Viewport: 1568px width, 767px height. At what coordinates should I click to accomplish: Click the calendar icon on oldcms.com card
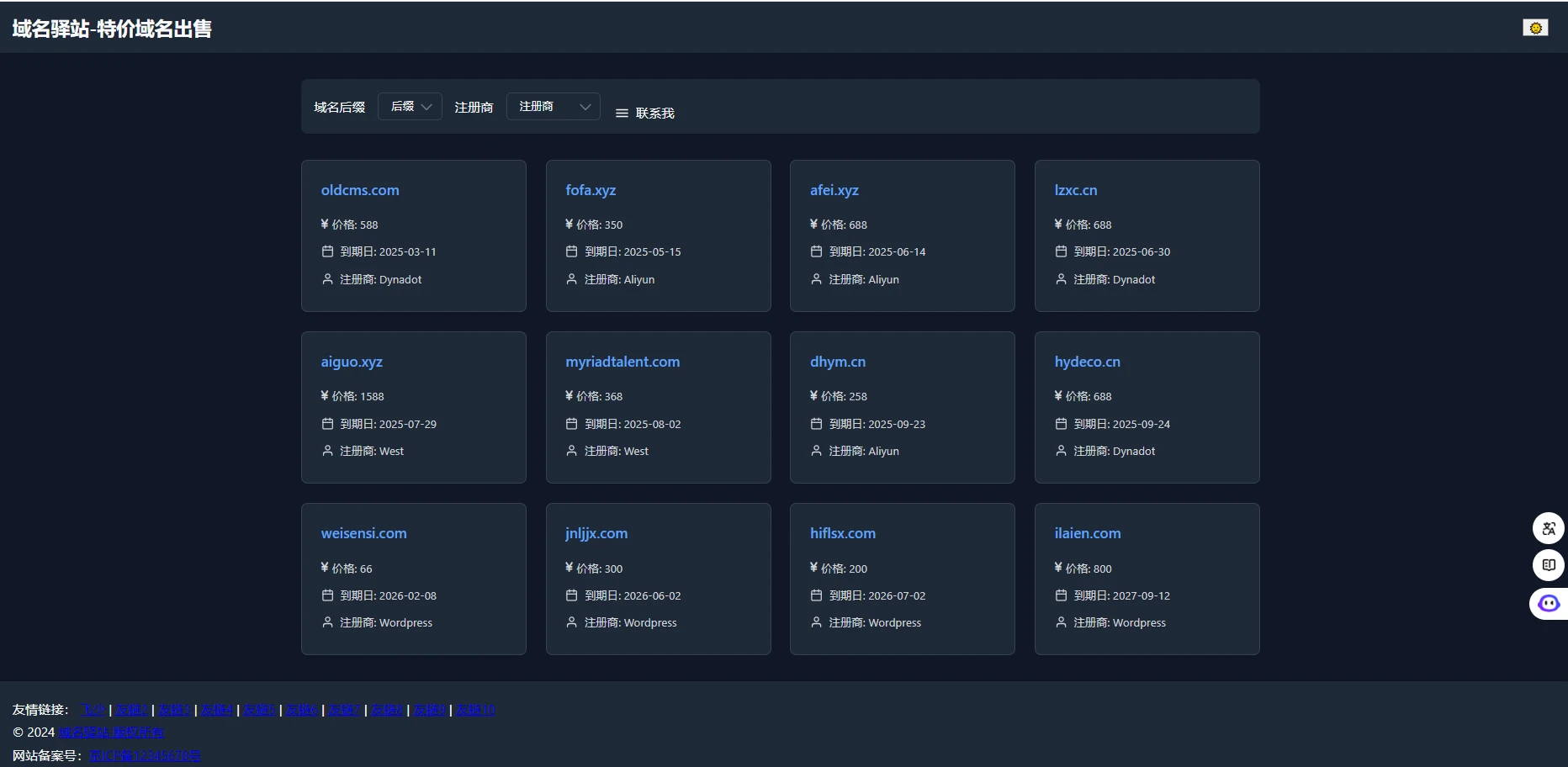(x=328, y=251)
